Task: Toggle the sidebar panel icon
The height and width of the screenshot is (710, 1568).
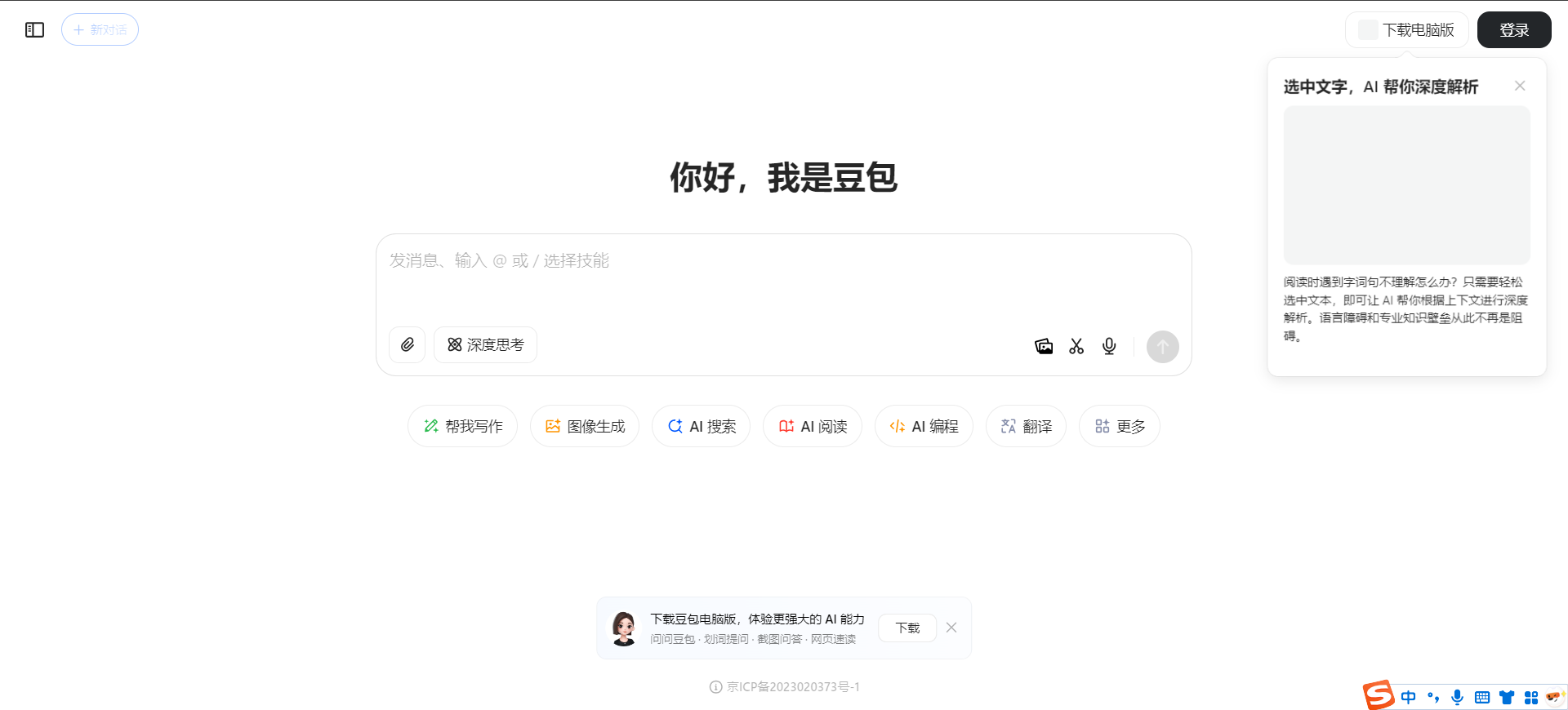Action: coord(34,30)
